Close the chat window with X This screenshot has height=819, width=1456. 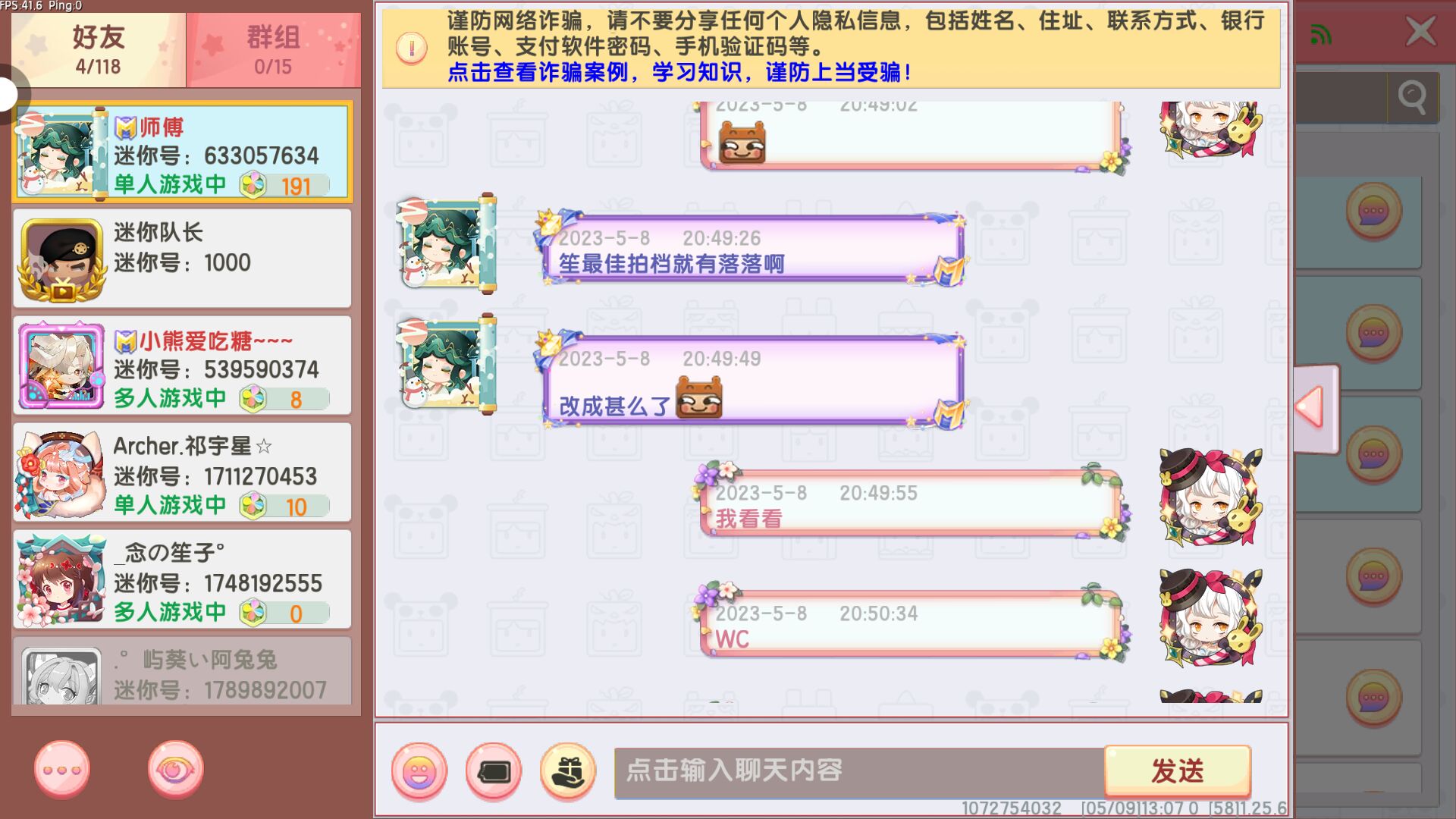click(1420, 32)
